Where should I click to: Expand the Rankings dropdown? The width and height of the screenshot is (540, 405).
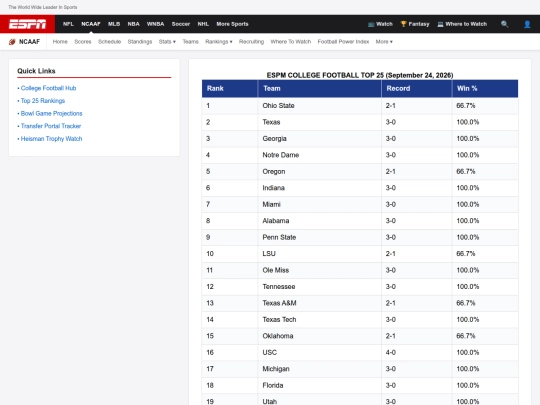(x=219, y=42)
